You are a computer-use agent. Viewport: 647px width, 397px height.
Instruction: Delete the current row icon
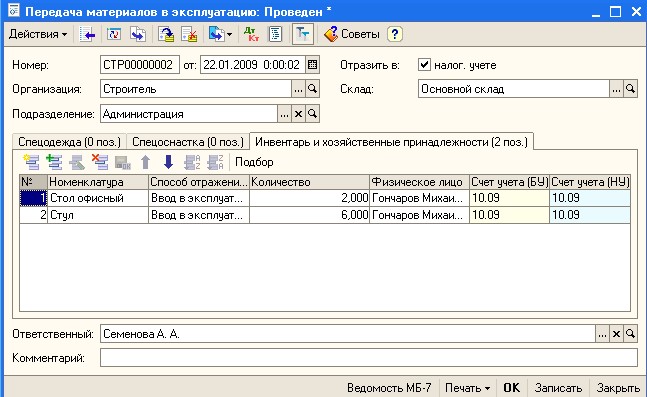(100, 162)
